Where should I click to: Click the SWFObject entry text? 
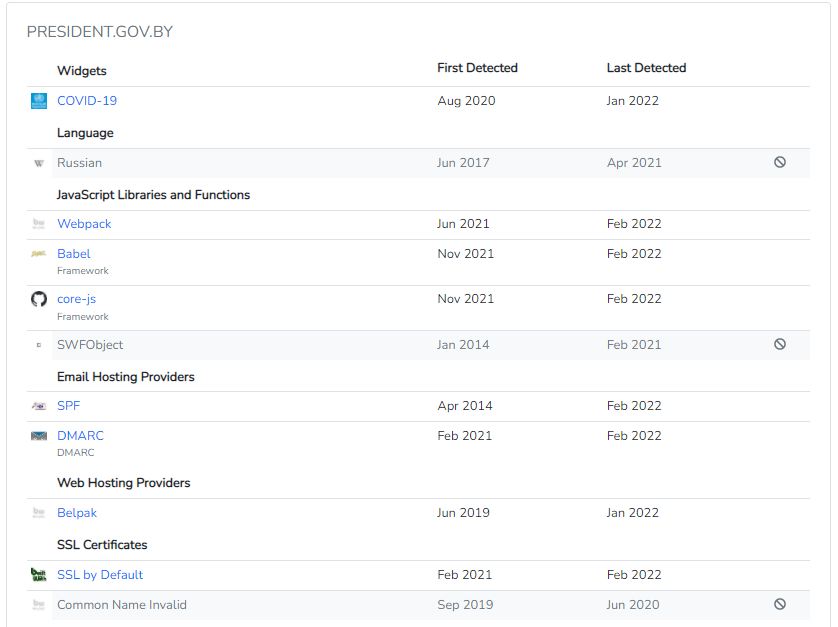coord(90,345)
